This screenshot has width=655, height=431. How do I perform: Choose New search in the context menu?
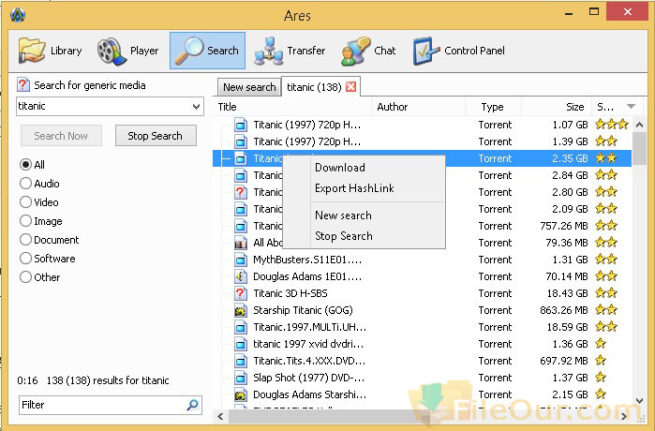[x=343, y=216]
